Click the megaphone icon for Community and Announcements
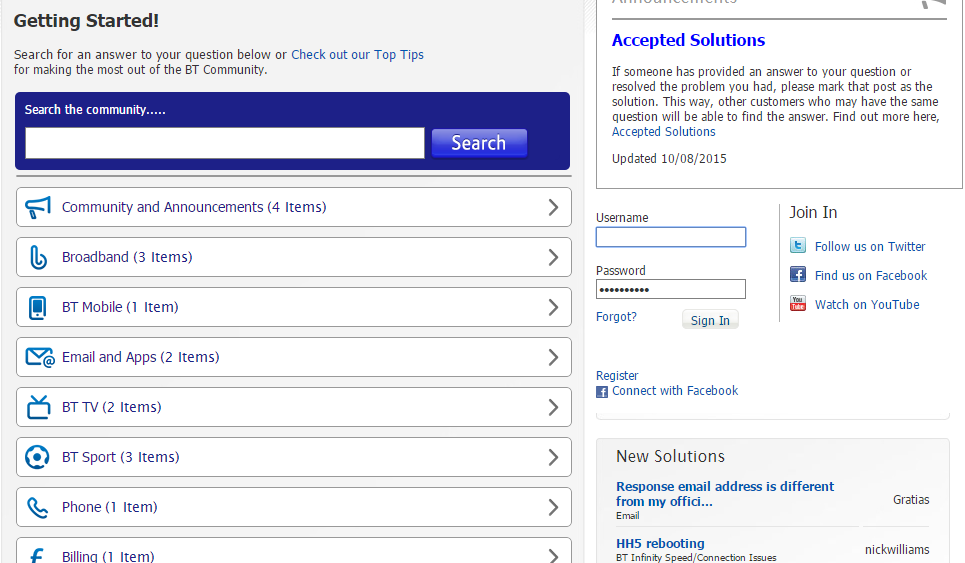 (38, 207)
